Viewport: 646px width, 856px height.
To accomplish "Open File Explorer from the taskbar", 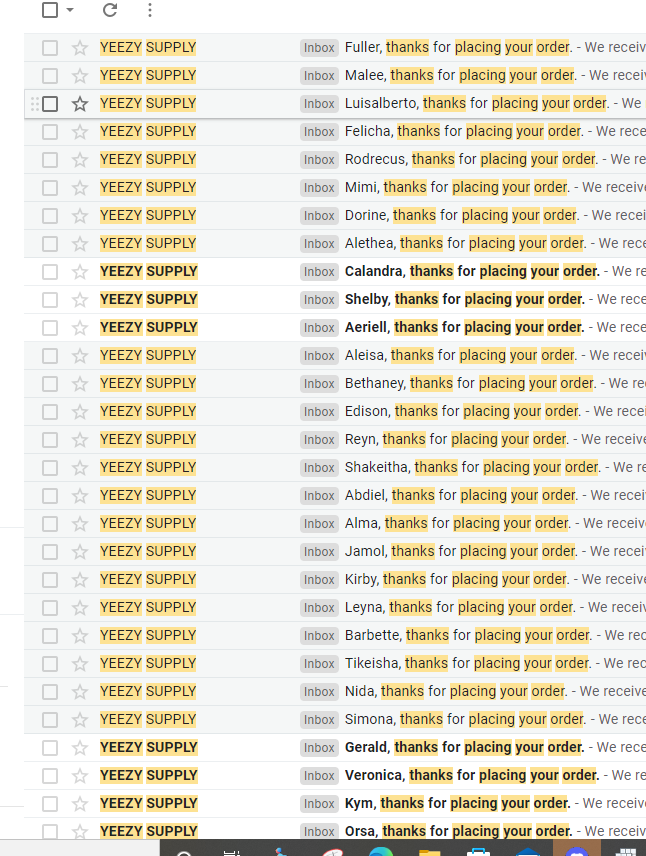I will [x=429, y=852].
